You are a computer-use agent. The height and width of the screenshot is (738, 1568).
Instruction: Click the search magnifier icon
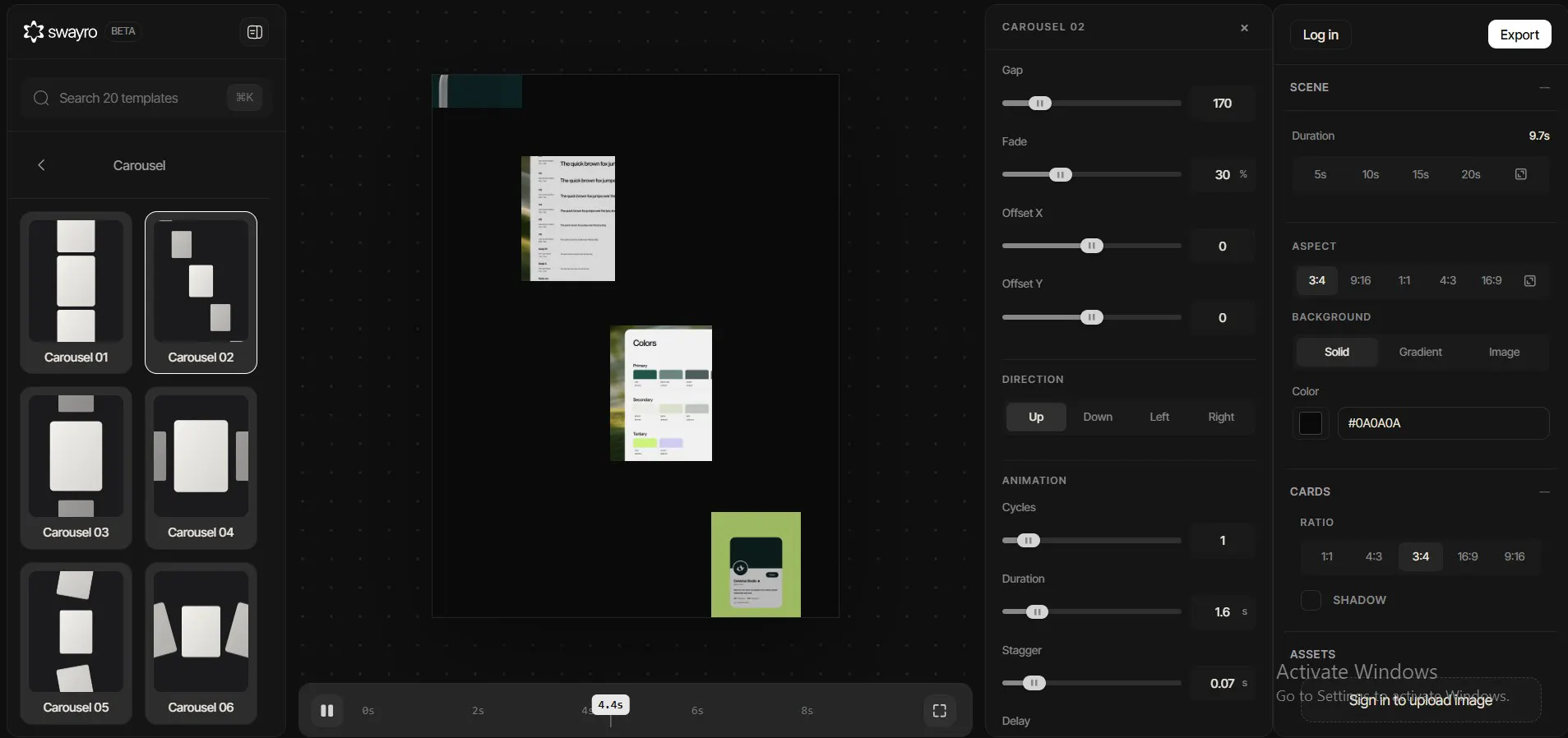coord(41,98)
